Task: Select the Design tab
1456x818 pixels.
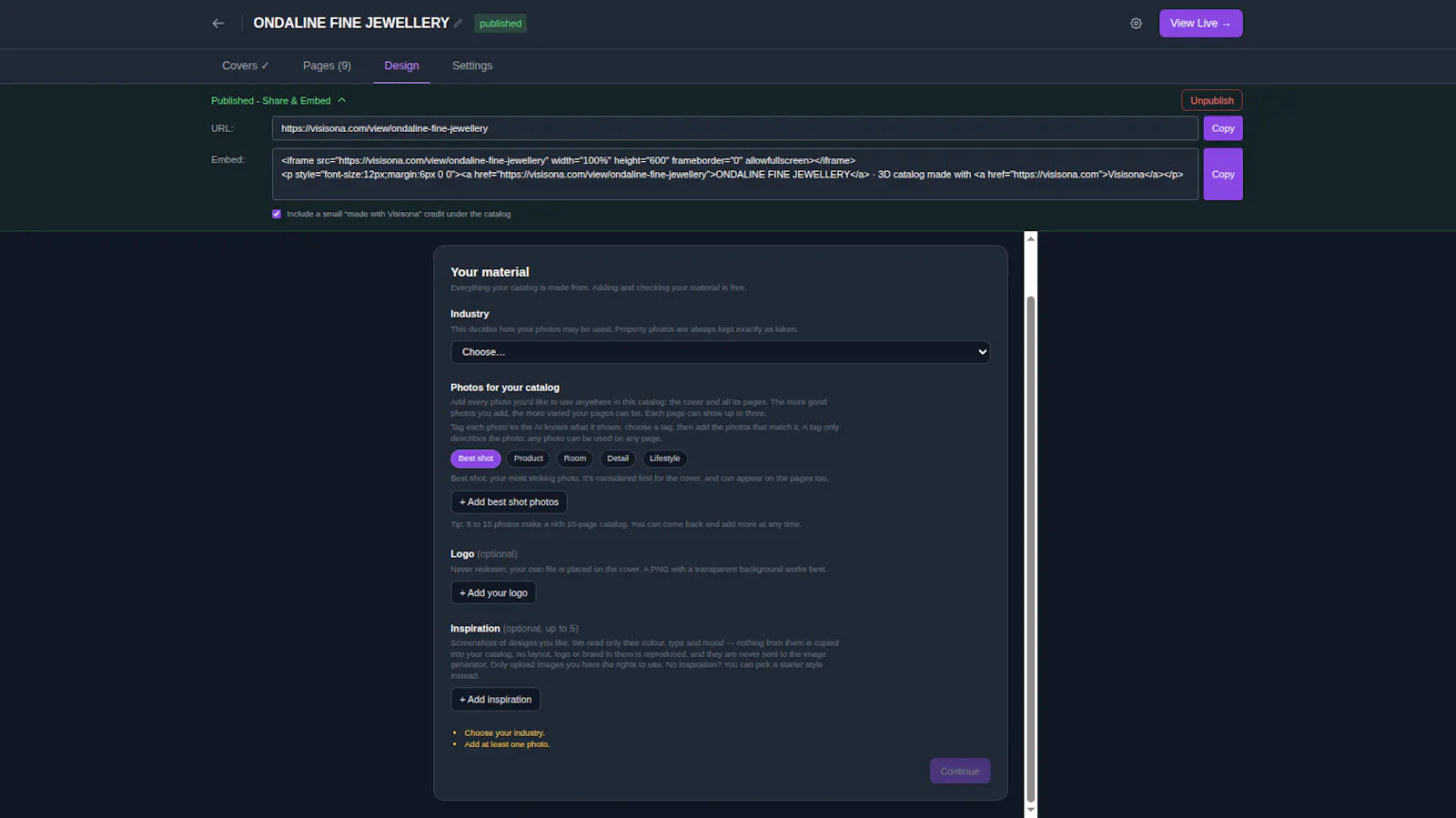Action: coord(401,66)
